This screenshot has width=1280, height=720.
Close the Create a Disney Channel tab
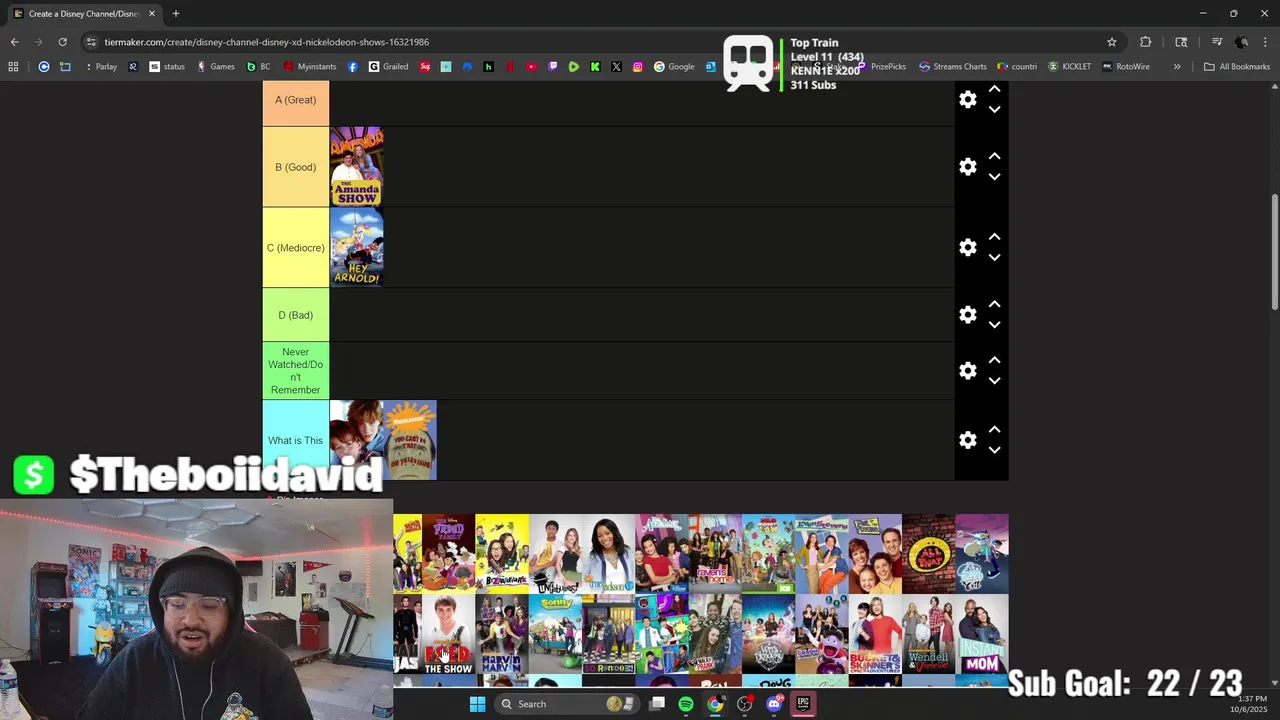(151, 14)
